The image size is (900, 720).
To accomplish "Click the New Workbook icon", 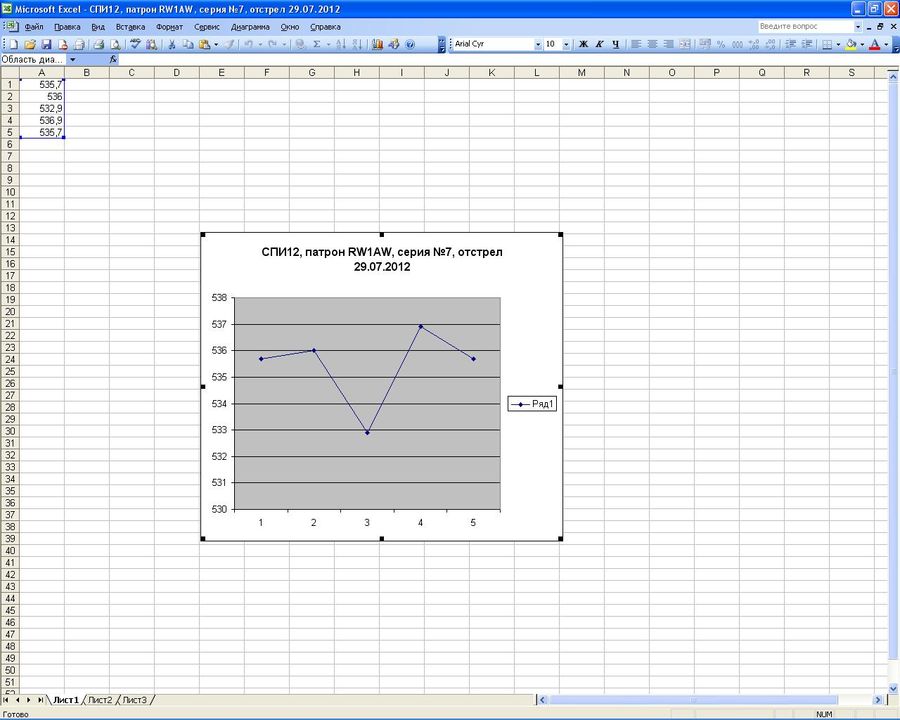I will pos(15,45).
